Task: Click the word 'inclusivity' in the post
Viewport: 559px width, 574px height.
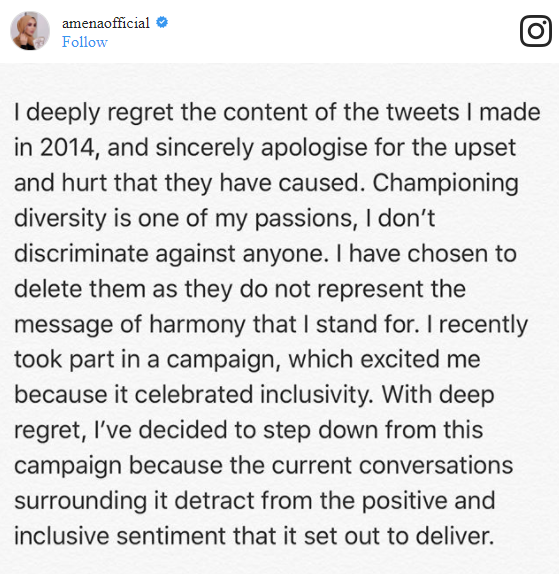Action: point(317,395)
